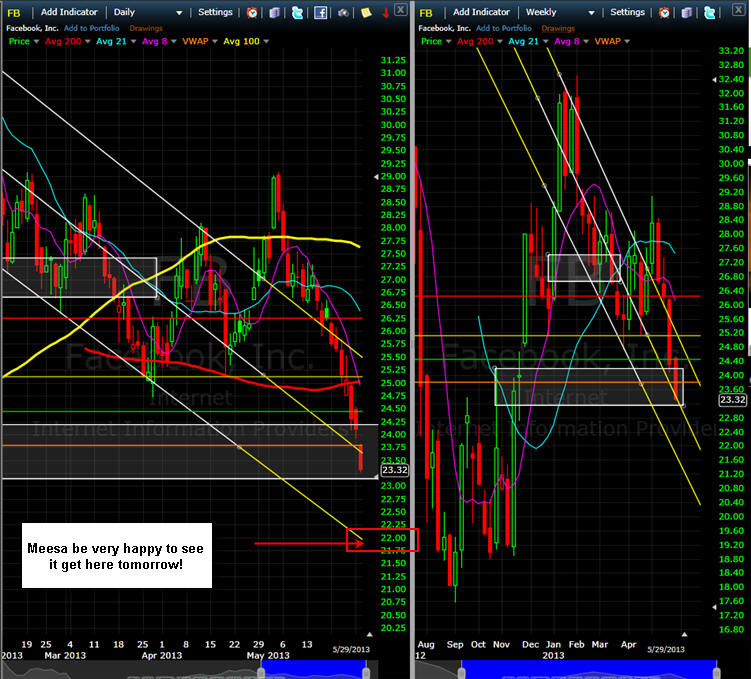The width and height of the screenshot is (751, 679).
Task: Share the Daily chart via Facebook icon
Action: click(x=320, y=12)
